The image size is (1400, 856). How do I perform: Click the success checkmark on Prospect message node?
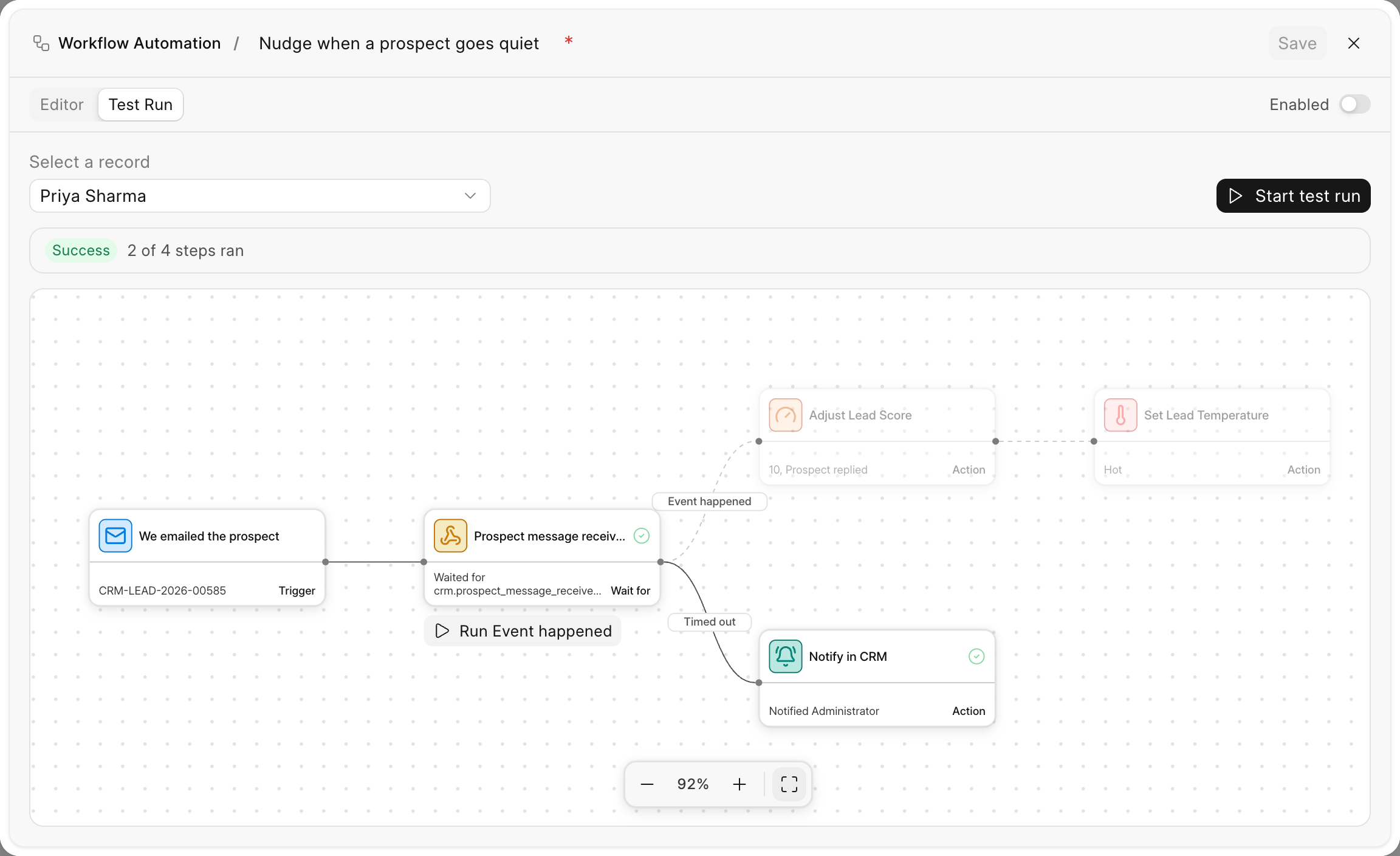642,536
